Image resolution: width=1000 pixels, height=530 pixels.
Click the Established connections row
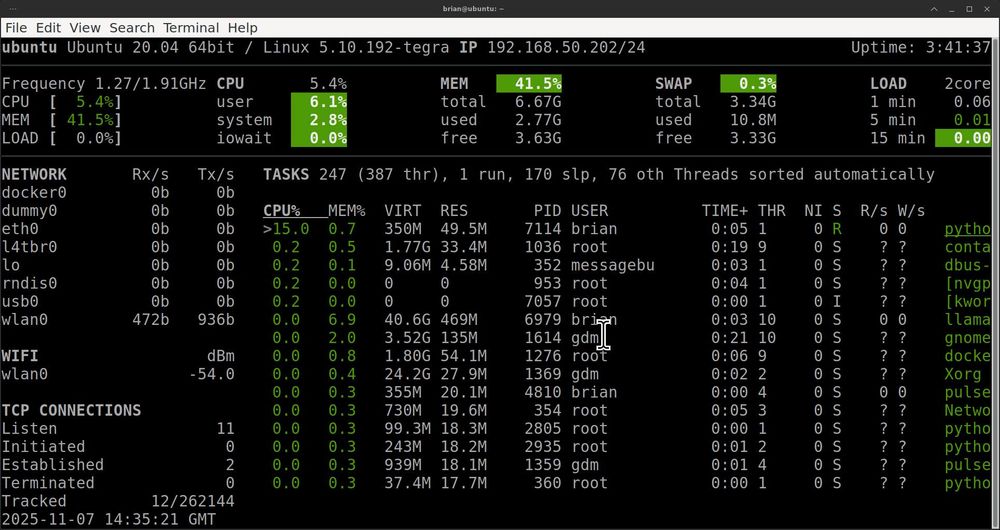[118, 465]
